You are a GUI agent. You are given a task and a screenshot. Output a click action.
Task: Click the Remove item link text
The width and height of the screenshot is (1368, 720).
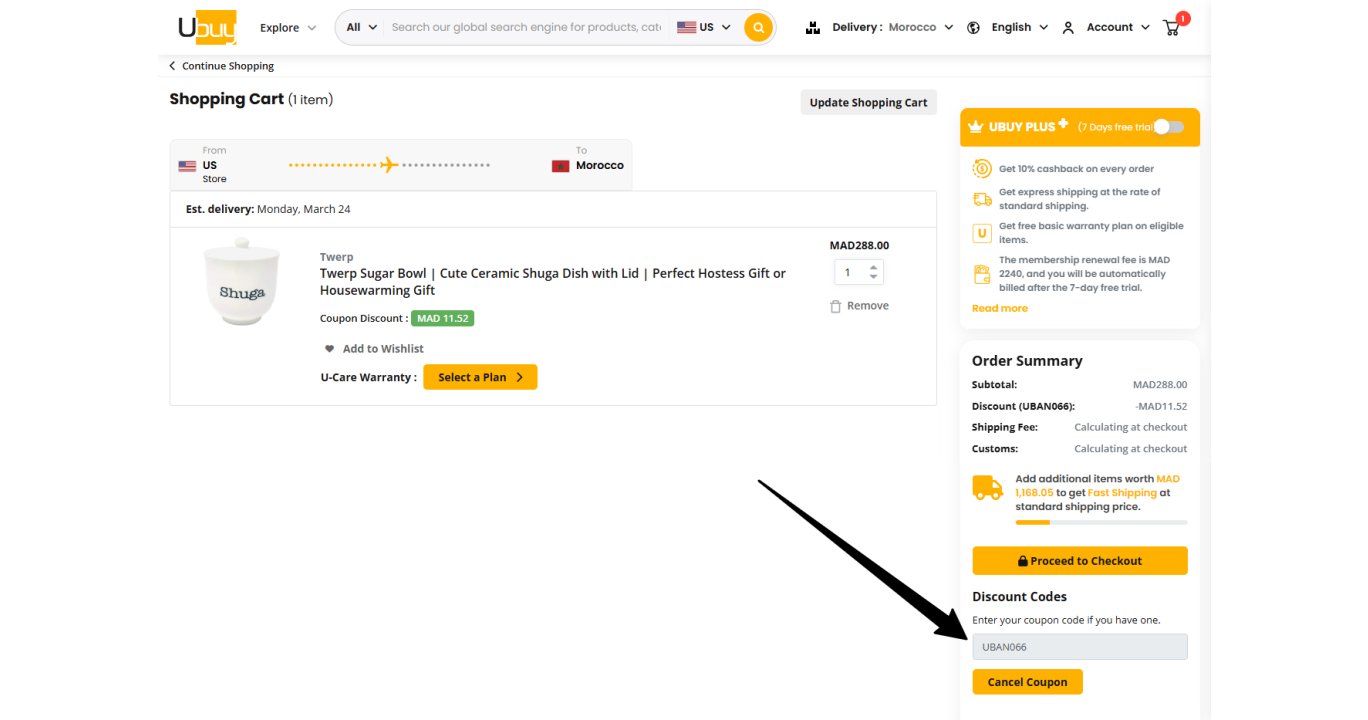(868, 306)
